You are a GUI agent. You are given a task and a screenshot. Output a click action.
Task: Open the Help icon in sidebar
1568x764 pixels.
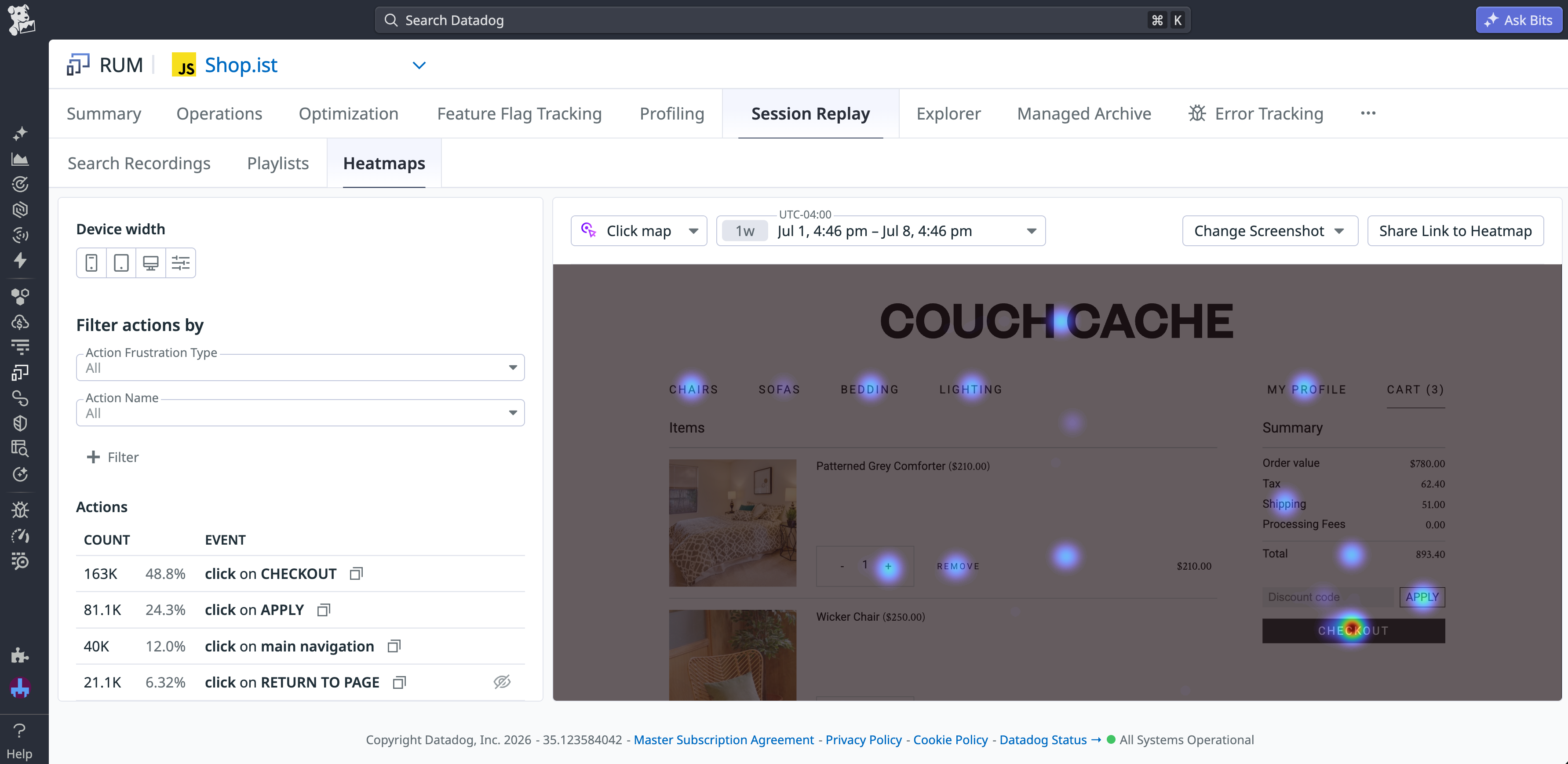pos(19,740)
